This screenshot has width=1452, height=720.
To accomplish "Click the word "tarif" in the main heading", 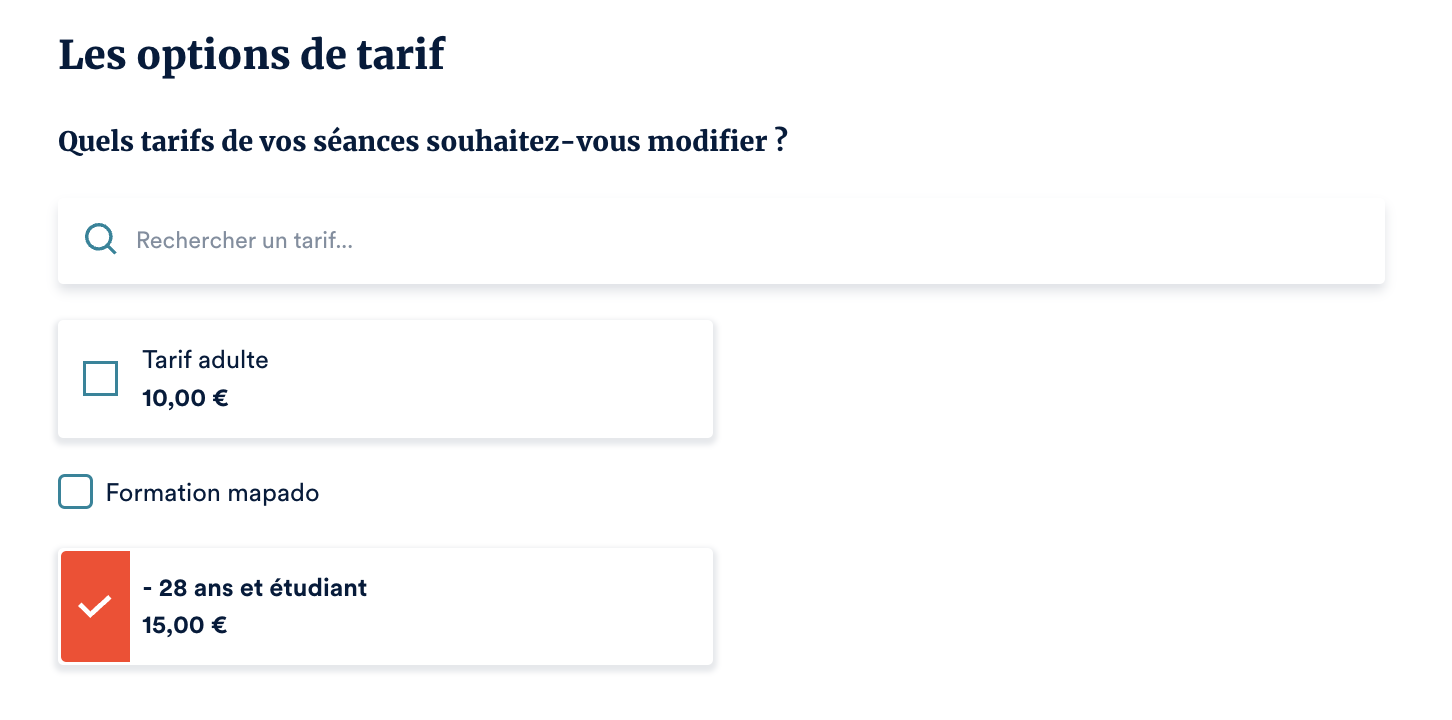I will click(400, 55).
